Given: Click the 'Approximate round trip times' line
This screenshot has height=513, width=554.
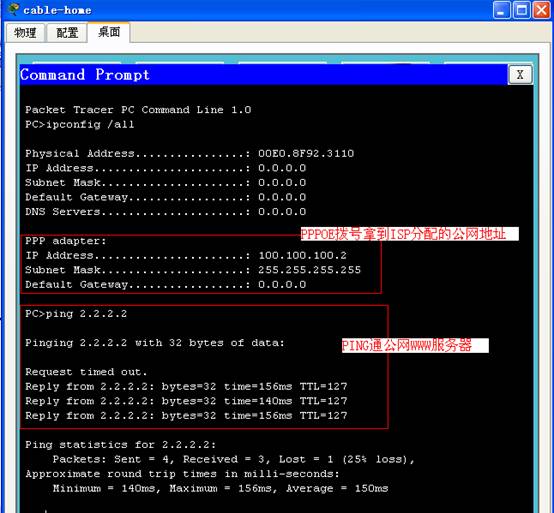Looking at the screenshot, I should pos(182,474).
